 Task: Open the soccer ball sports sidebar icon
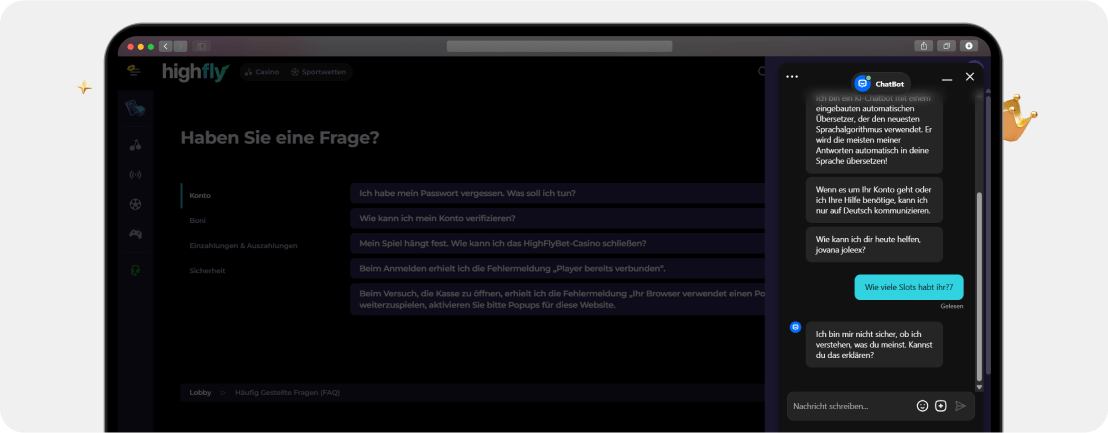click(x=136, y=204)
